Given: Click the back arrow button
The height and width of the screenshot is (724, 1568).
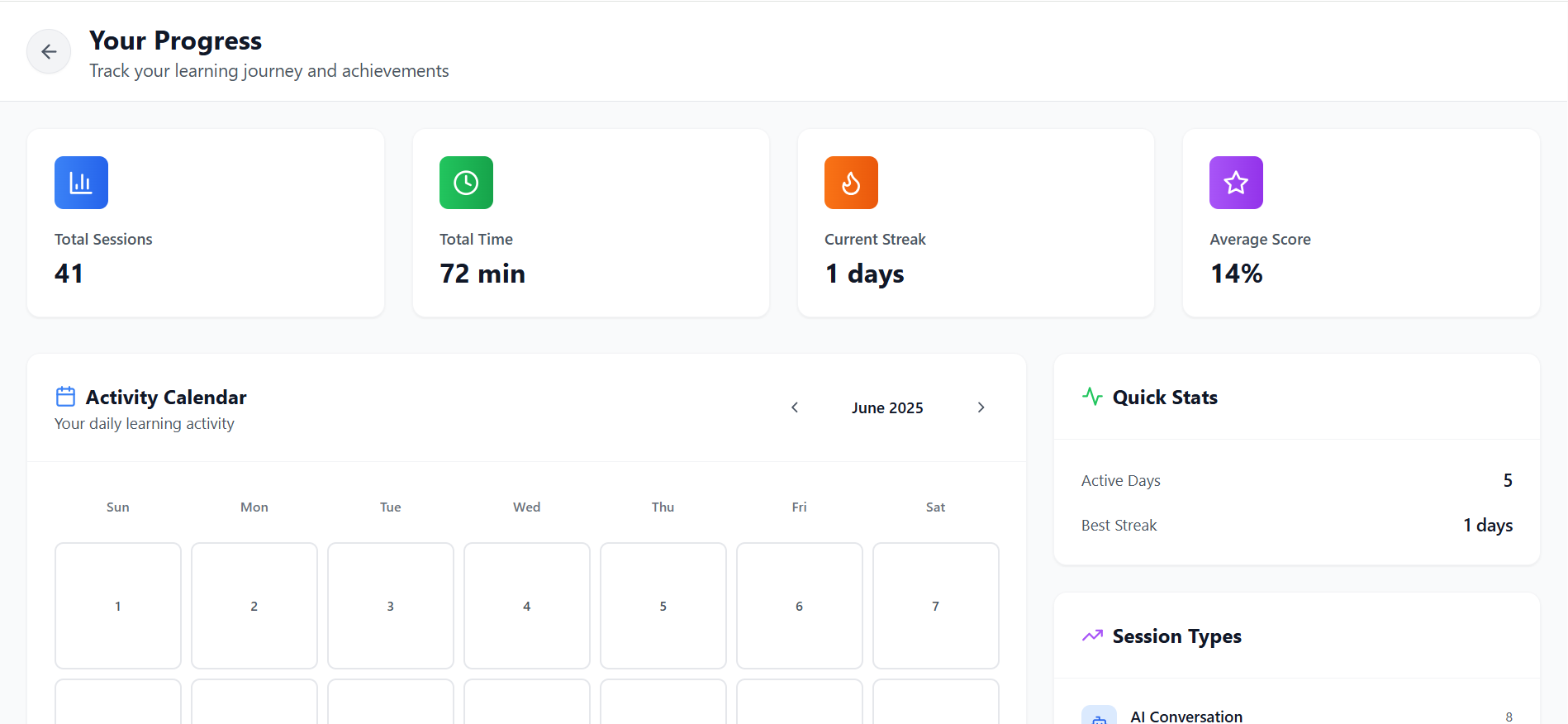Looking at the screenshot, I should click(49, 51).
